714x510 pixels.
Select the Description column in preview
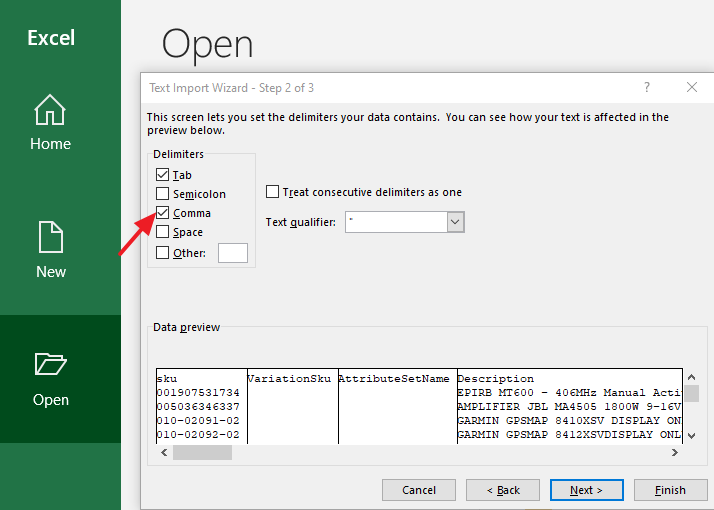click(x=495, y=379)
